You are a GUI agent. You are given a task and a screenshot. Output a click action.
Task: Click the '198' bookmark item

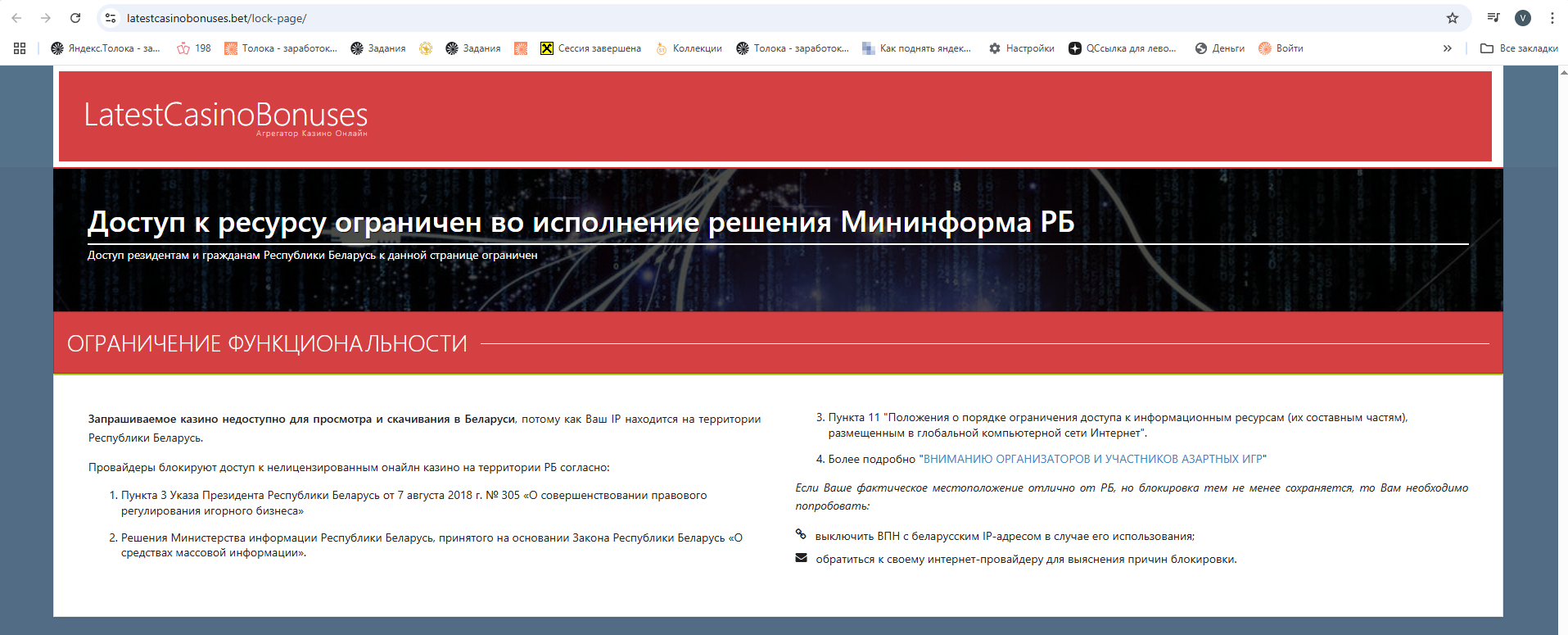tap(194, 48)
